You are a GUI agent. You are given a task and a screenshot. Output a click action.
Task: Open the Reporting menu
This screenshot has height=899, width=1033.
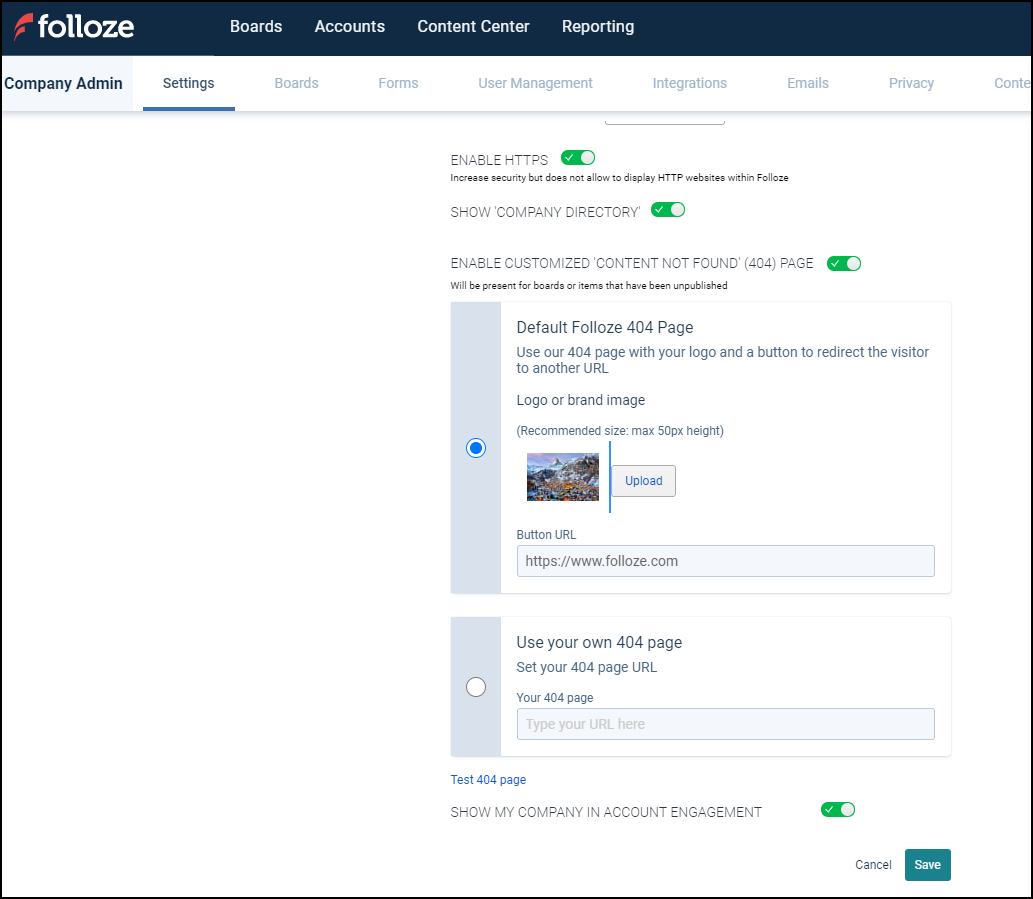point(597,27)
